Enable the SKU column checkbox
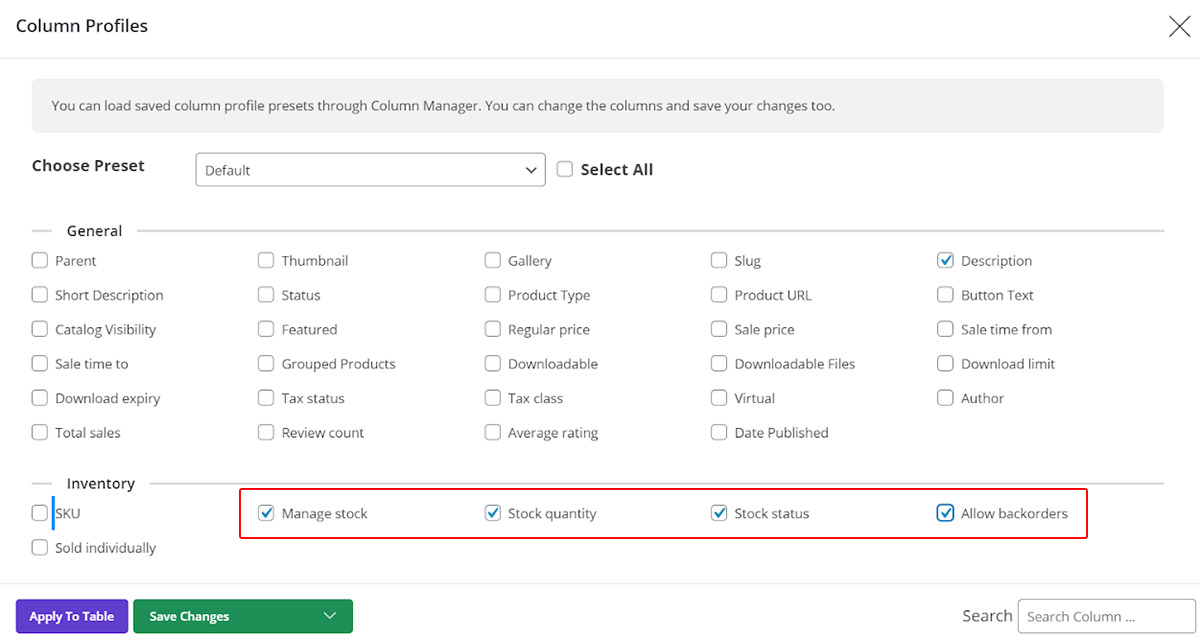Image resolution: width=1200 pixels, height=641 pixels. [40, 513]
